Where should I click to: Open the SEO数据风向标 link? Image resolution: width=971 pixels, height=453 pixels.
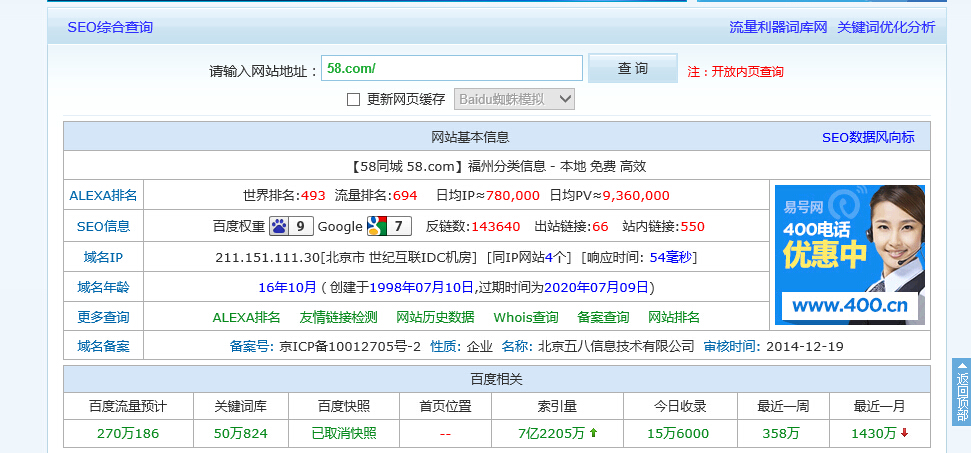tap(868, 137)
